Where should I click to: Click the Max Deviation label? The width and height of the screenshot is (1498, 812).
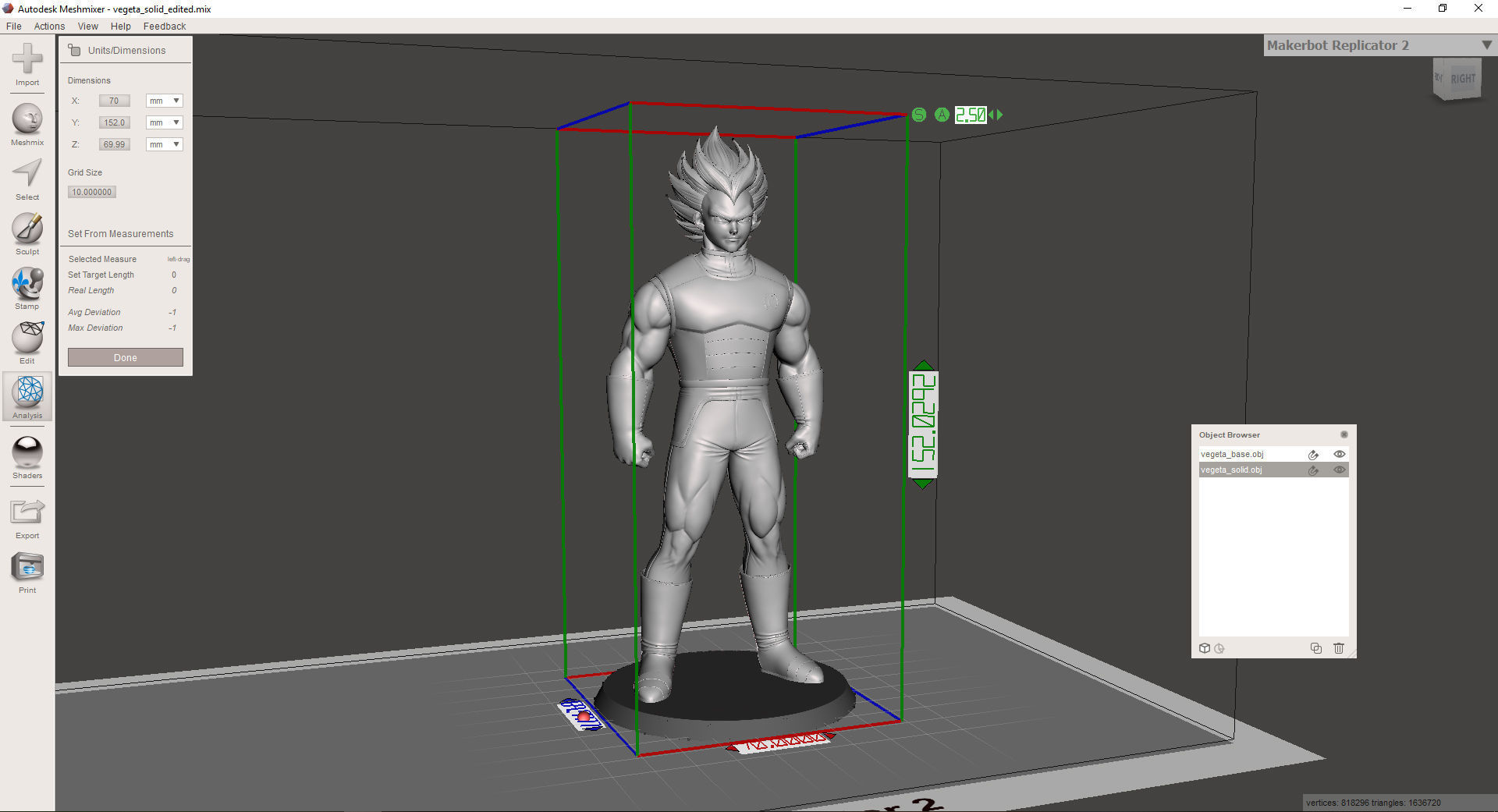click(95, 328)
